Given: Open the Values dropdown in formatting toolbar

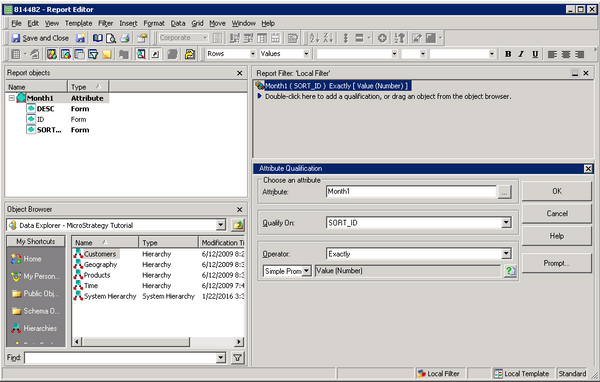Looking at the screenshot, I should (306, 54).
